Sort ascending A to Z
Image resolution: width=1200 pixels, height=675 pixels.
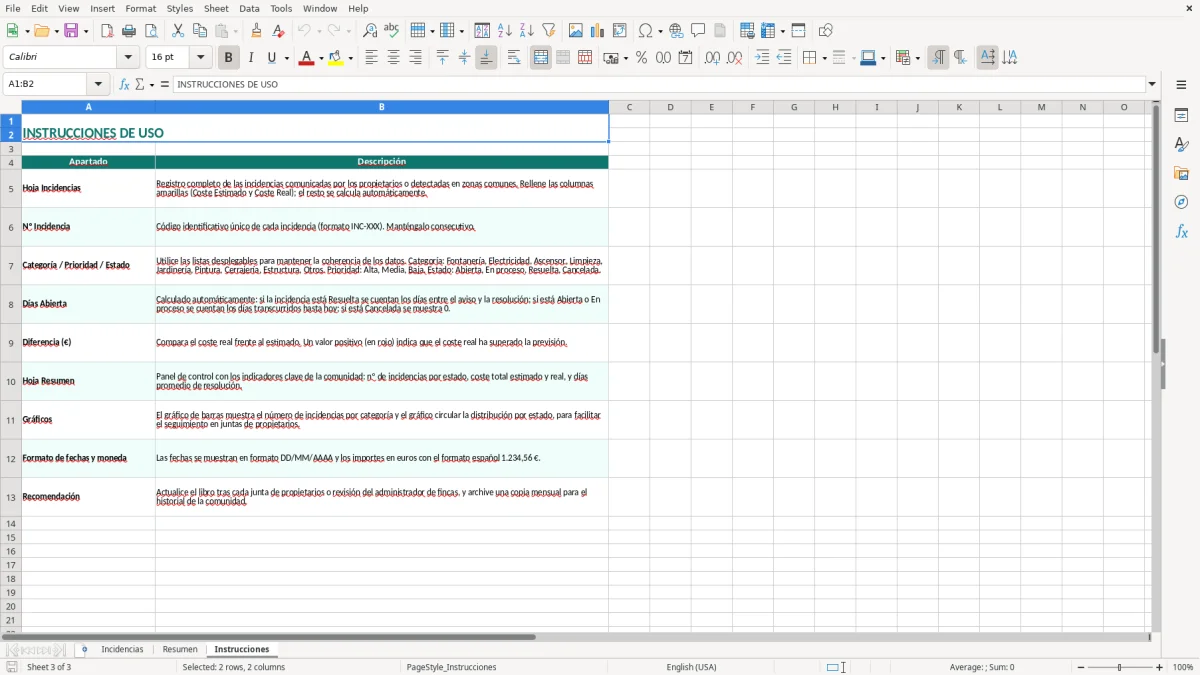click(505, 31)
